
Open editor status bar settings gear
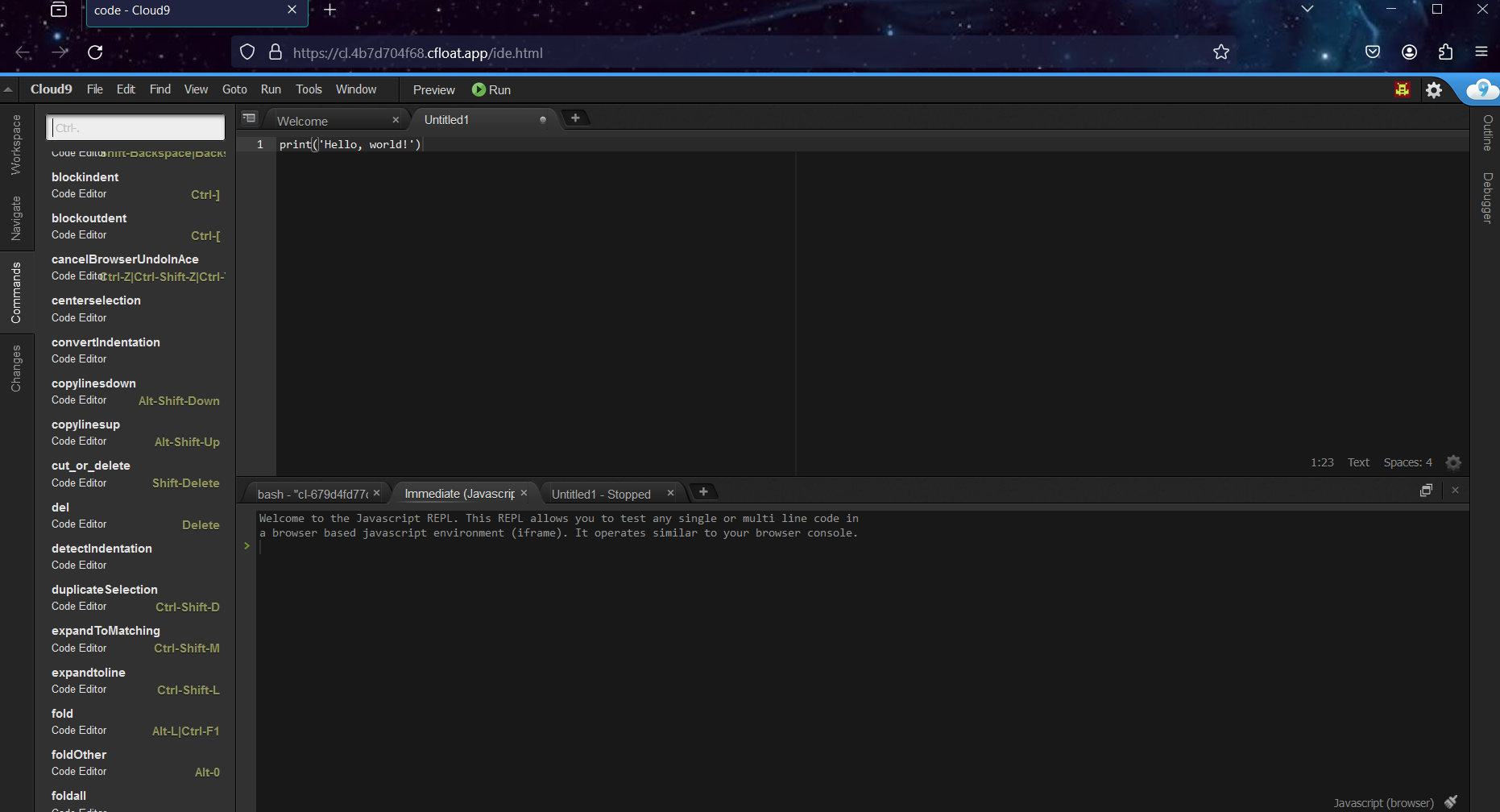(1453, 462)
